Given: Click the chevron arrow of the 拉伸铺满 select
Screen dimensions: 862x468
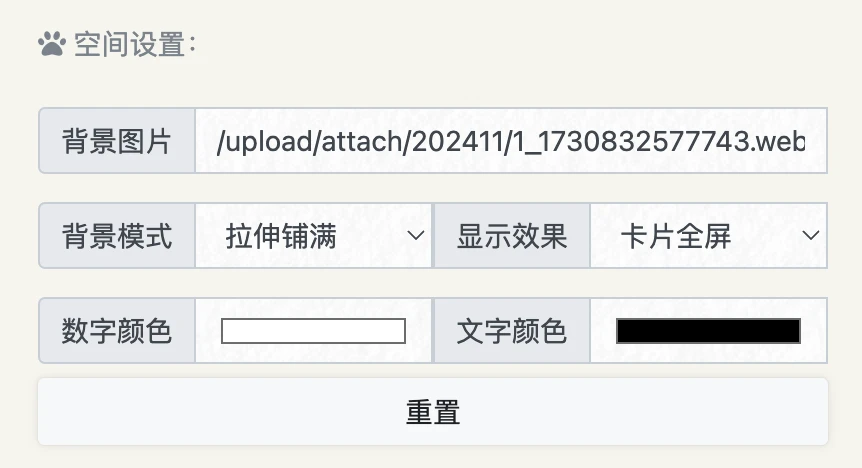Looking at the screenshot, I should tap(416, 236).
